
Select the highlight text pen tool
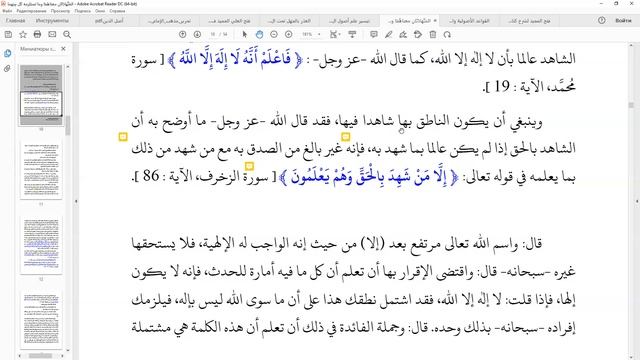(388, 35)
